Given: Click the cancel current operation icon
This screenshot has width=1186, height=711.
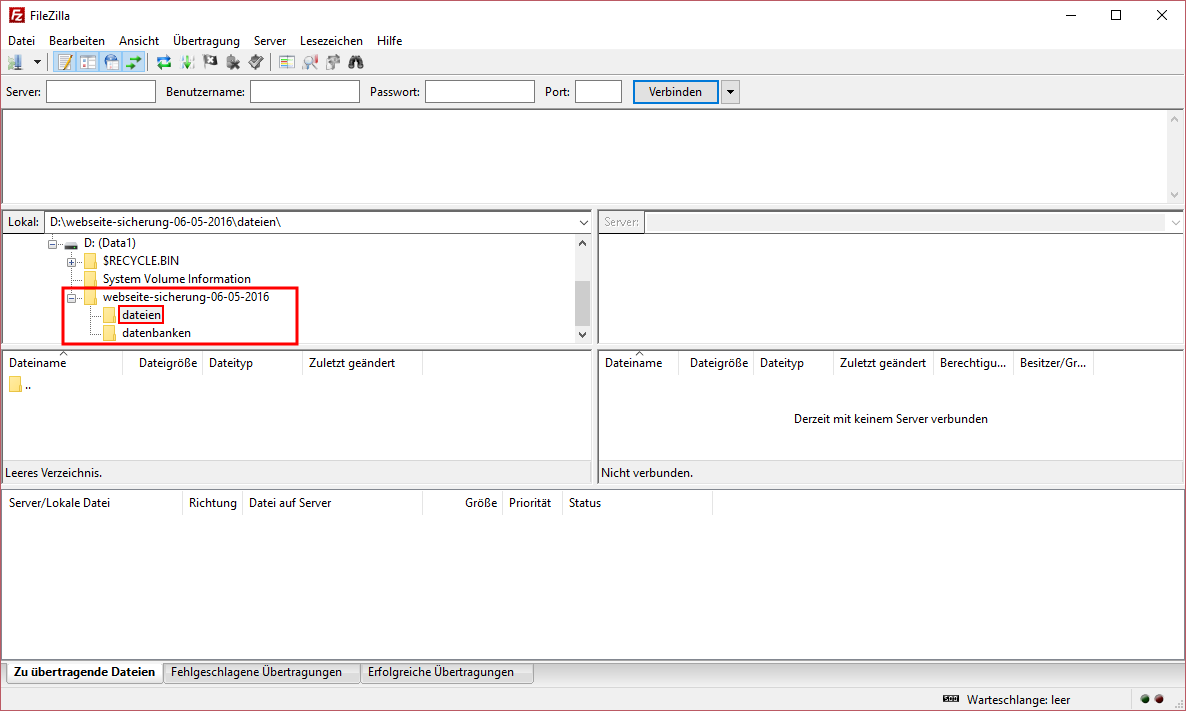Looking at the screenshot, I should point(210,62).
